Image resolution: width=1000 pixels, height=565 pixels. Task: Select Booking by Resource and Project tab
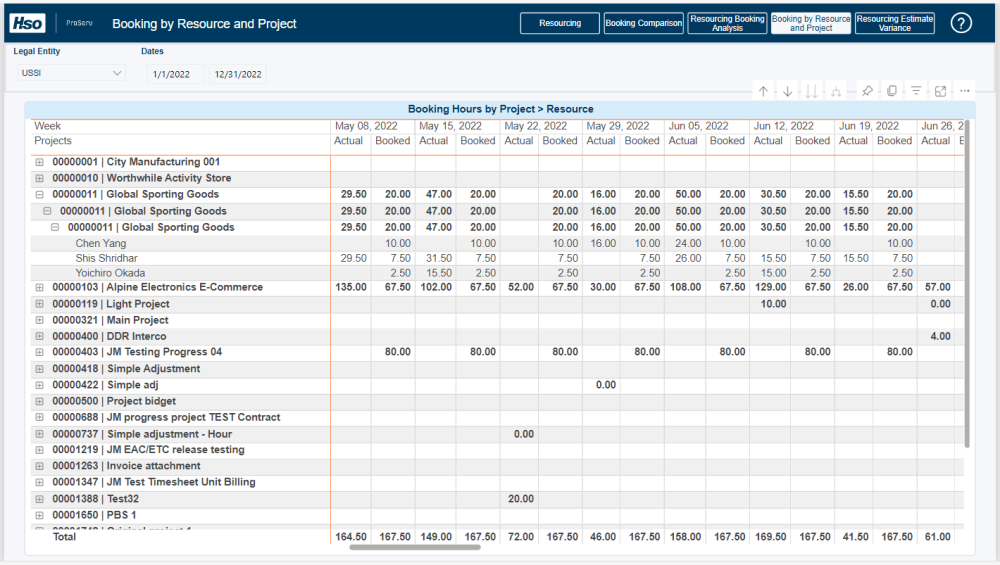(811, 23)
